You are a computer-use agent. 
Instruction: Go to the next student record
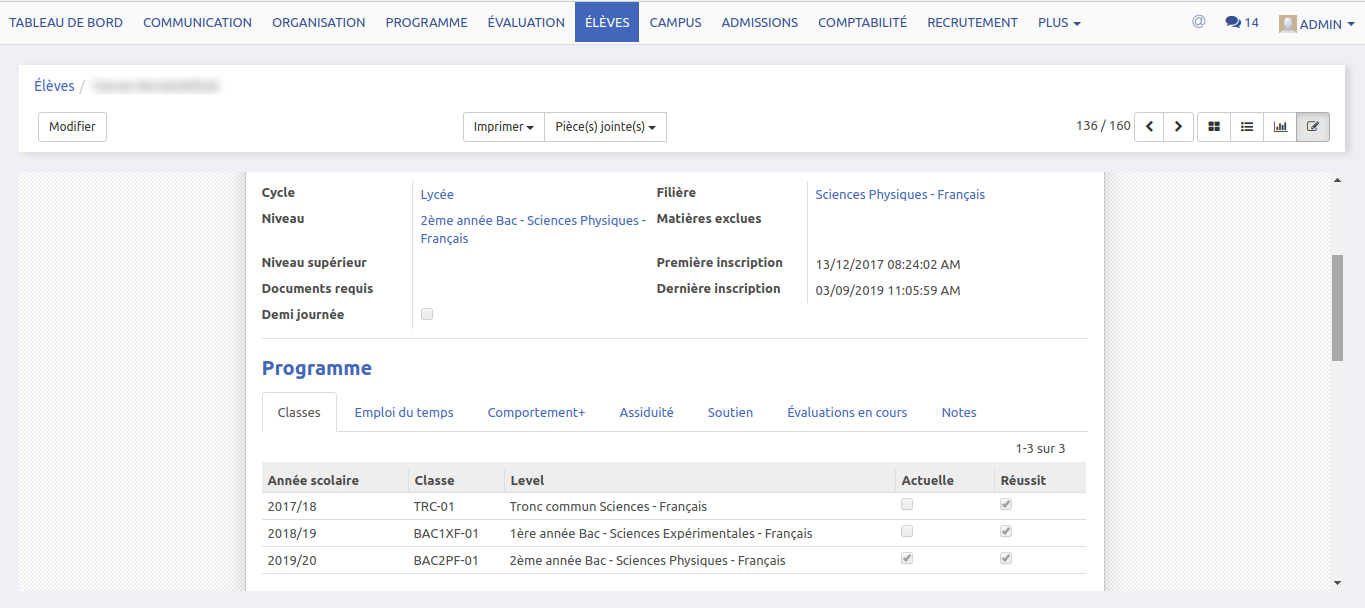coord(1179,127)
